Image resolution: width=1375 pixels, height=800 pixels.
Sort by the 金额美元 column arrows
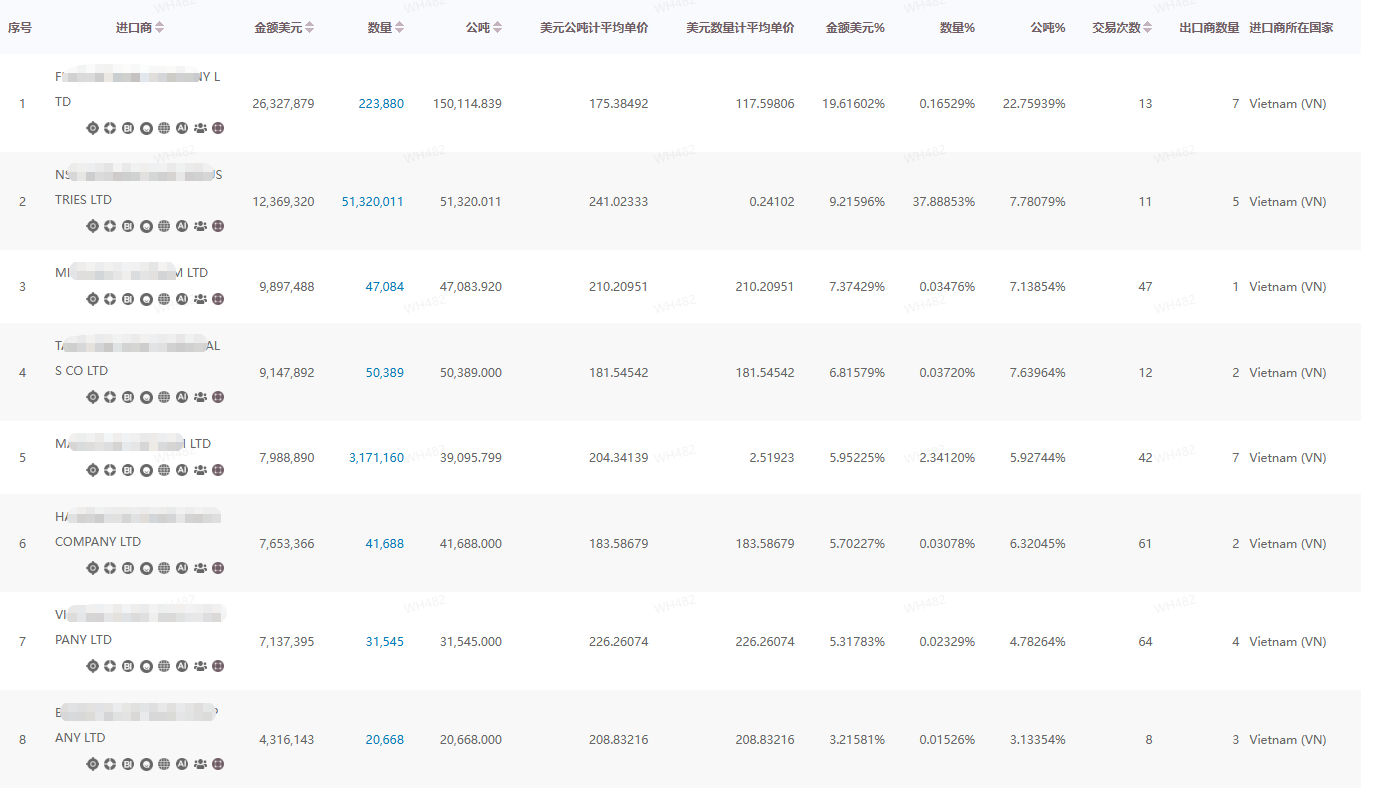click(x=309, y=28)
